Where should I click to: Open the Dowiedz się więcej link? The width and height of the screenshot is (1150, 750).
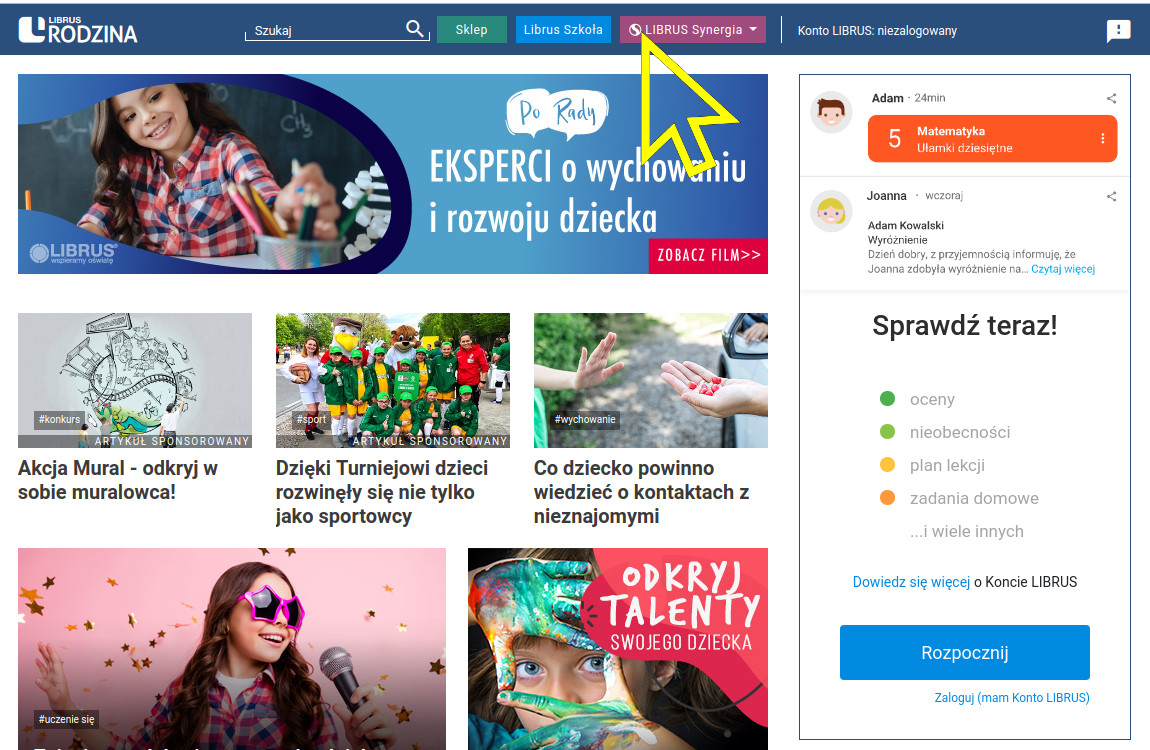911,582
